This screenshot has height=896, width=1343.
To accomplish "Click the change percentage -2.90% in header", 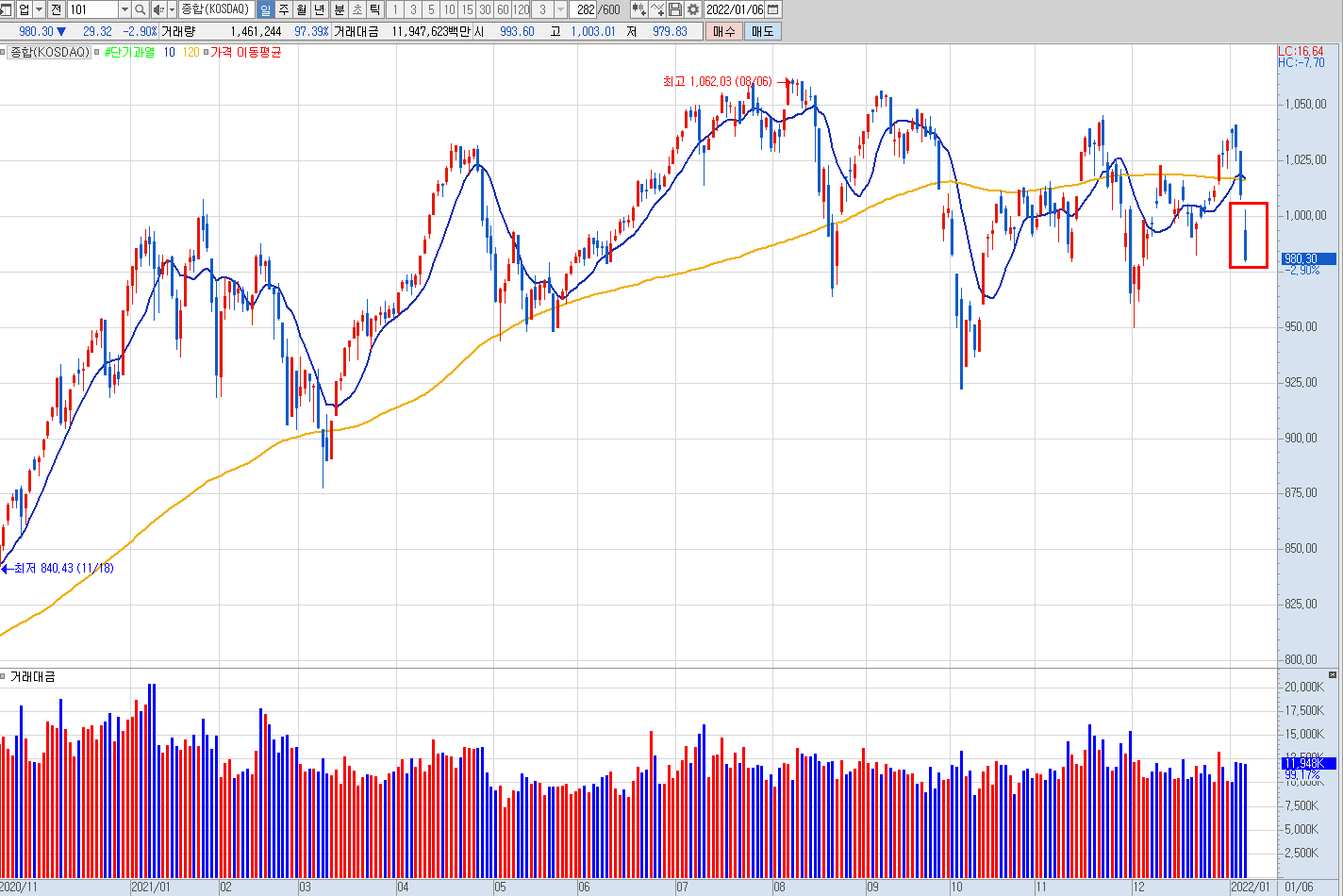I will click(x=140, y=31).
